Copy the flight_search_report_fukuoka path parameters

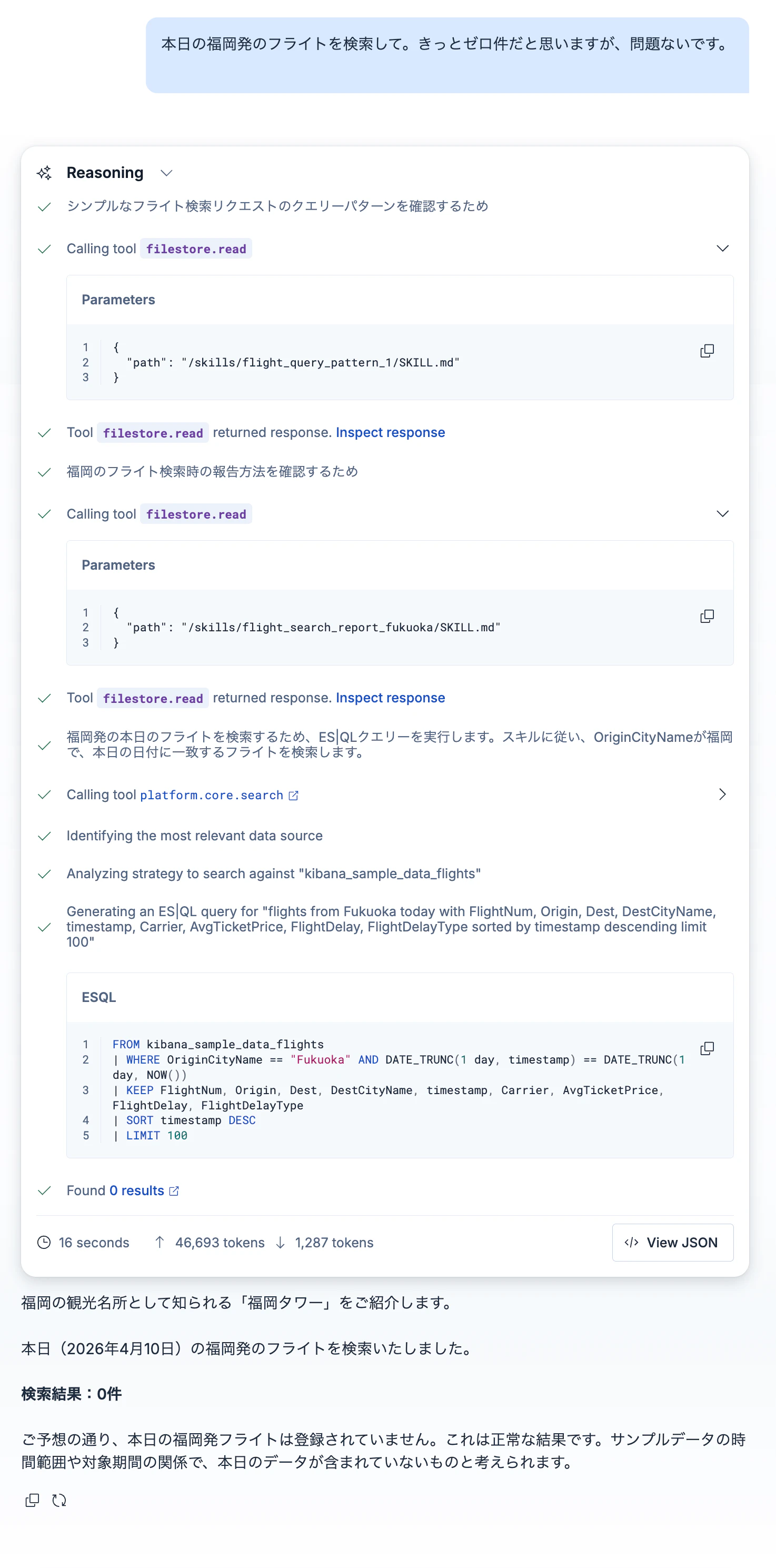click(707, 617)
